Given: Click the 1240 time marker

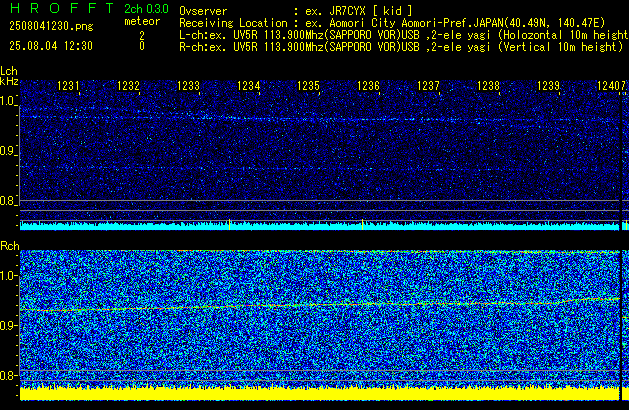Looking at the screenshot, I should point(608,86).
